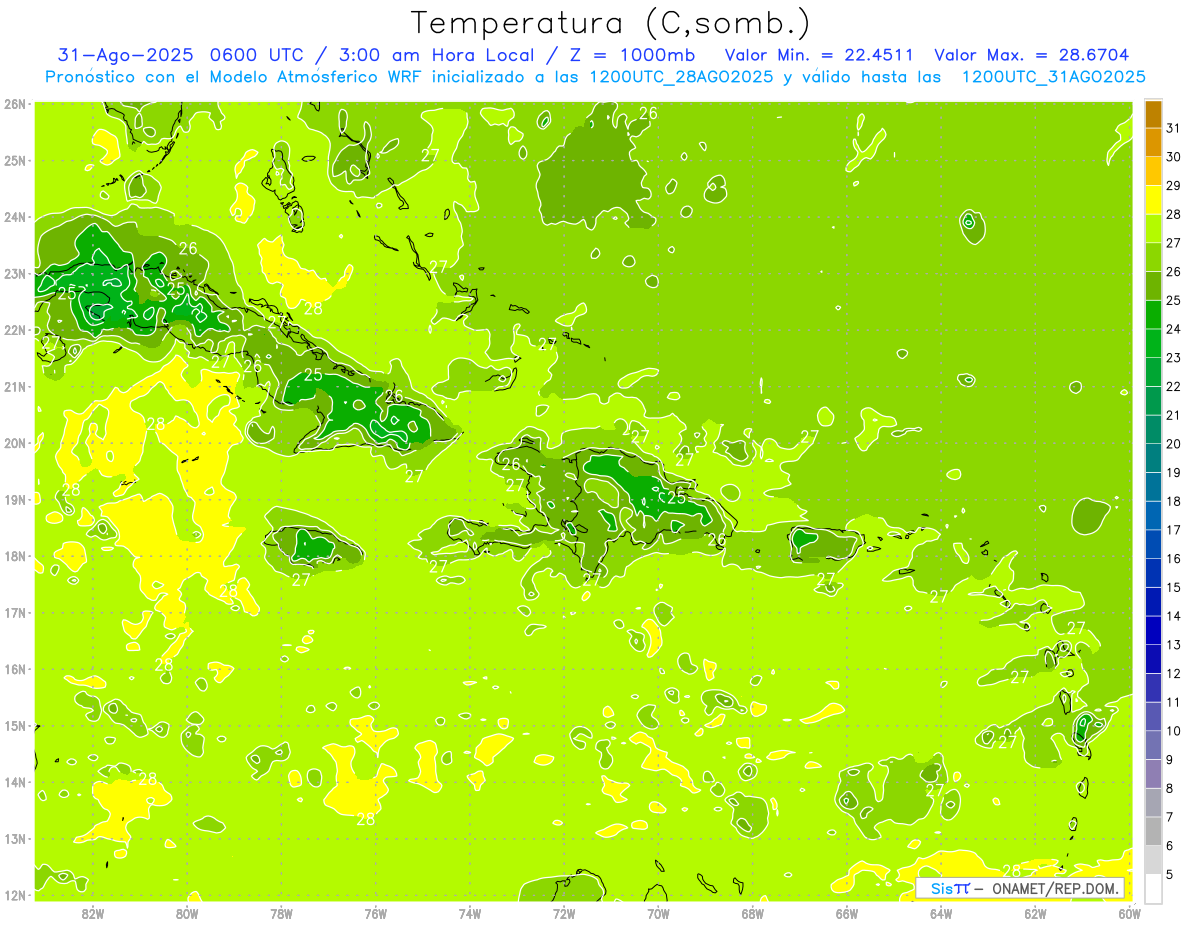The width and height of the screenshot is (1200, 927).
Task: Click the "Valor Min. = 22.4511" text
Action: pos(819,55)
